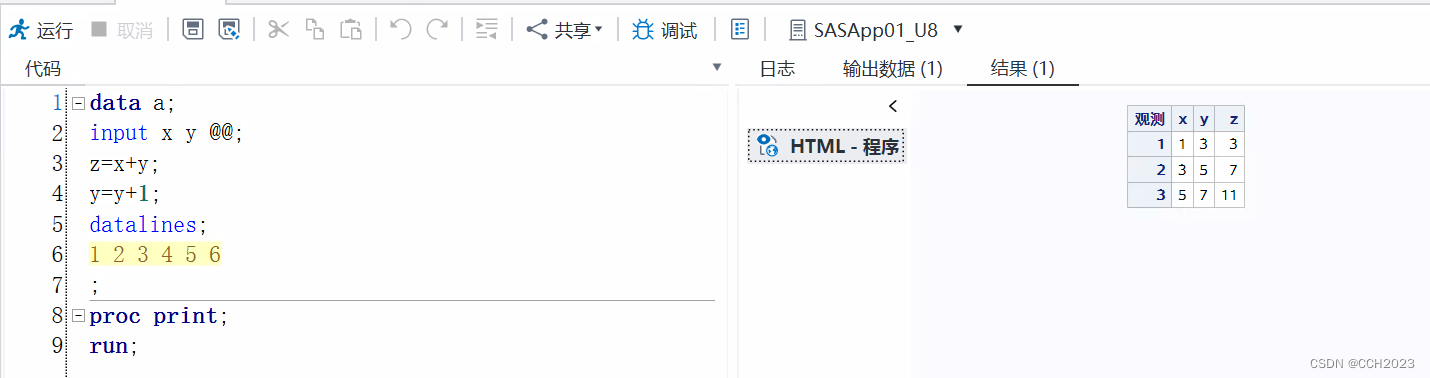Click the 'run;' code line
Viewport: 1430px width, 378px height.
[x=113, y=346]
